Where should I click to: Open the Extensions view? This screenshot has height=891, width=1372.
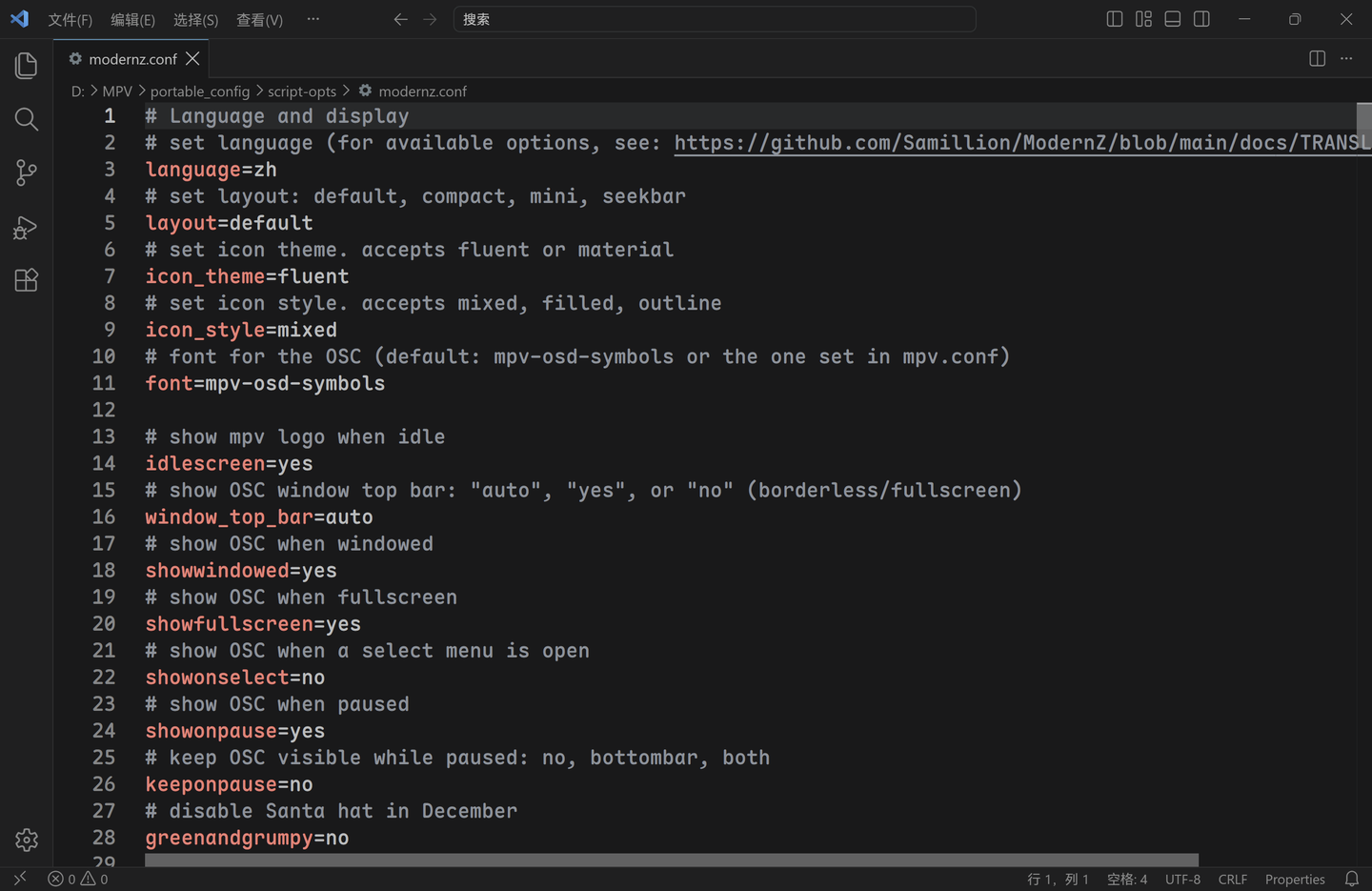point(27,280)
